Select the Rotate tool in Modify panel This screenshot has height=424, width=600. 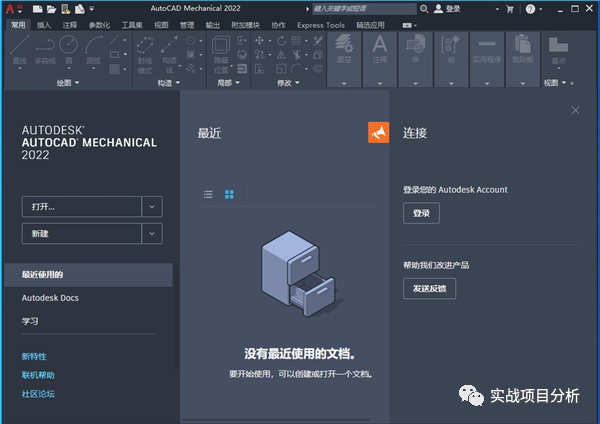(281, 41)
